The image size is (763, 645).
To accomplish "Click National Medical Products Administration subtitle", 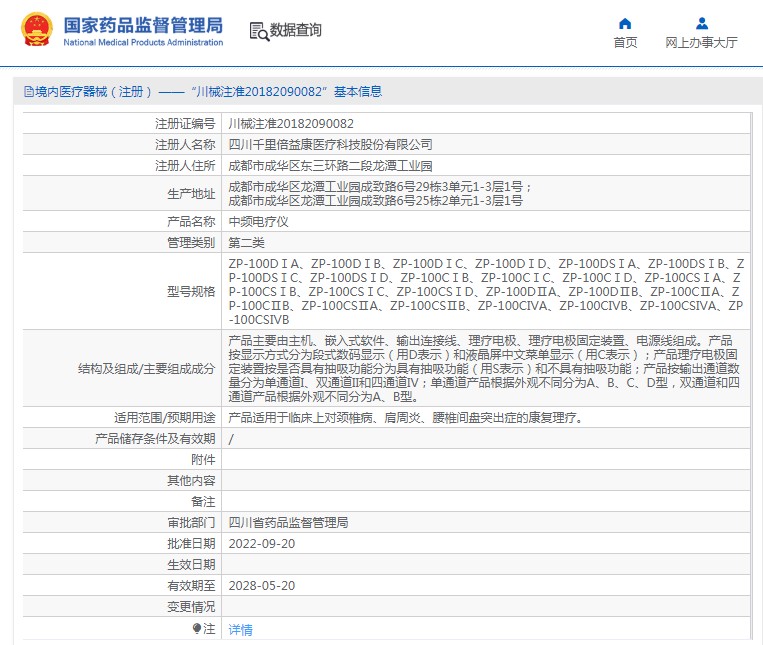I will click(x=143, y=42).
